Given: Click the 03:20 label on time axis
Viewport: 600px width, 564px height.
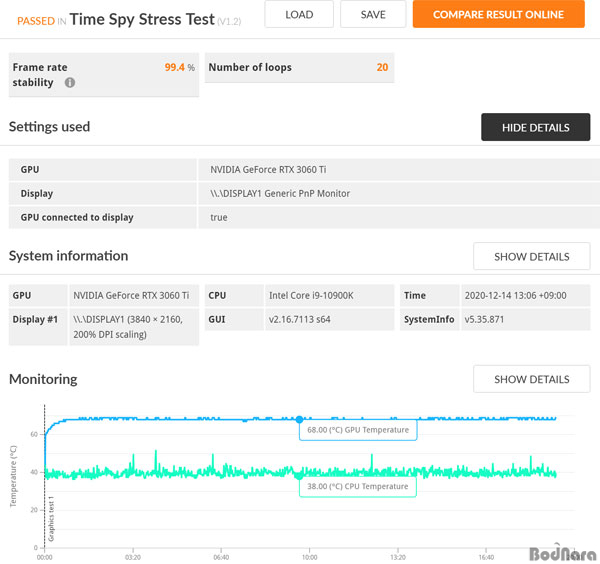Looking at the screenshot, I should [x=133, y=557].
